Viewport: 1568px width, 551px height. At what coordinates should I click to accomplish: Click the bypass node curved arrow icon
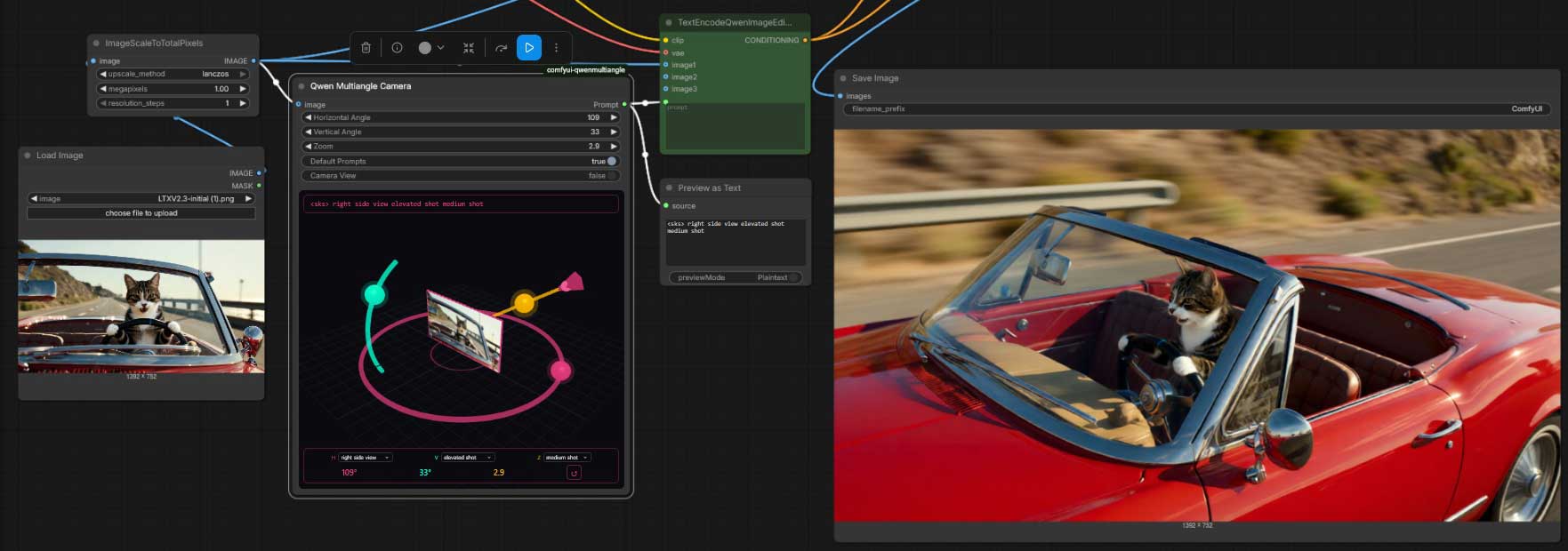501,48
